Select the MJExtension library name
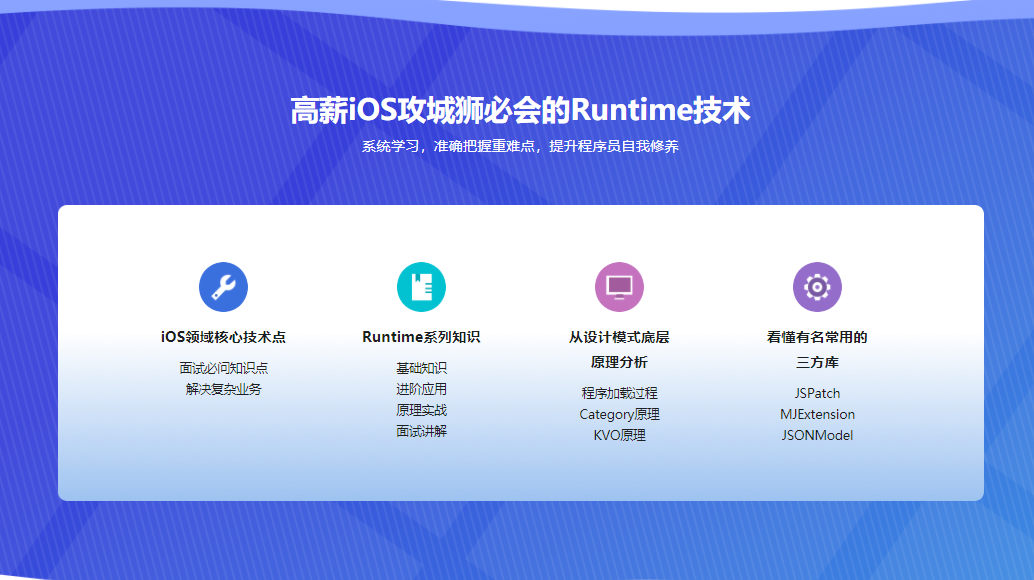 817,414
